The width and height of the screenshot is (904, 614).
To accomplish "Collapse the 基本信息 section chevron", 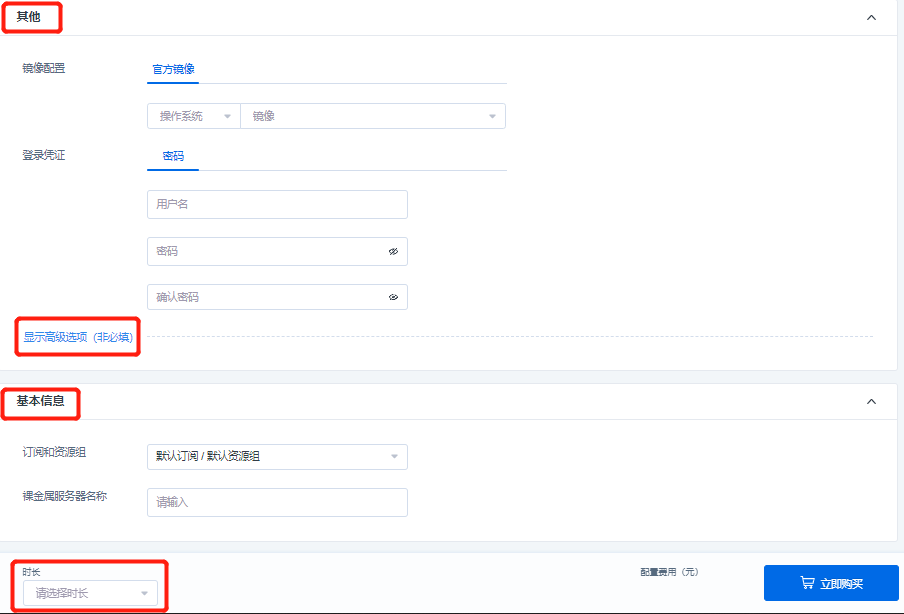I will (x=871, y=402).
